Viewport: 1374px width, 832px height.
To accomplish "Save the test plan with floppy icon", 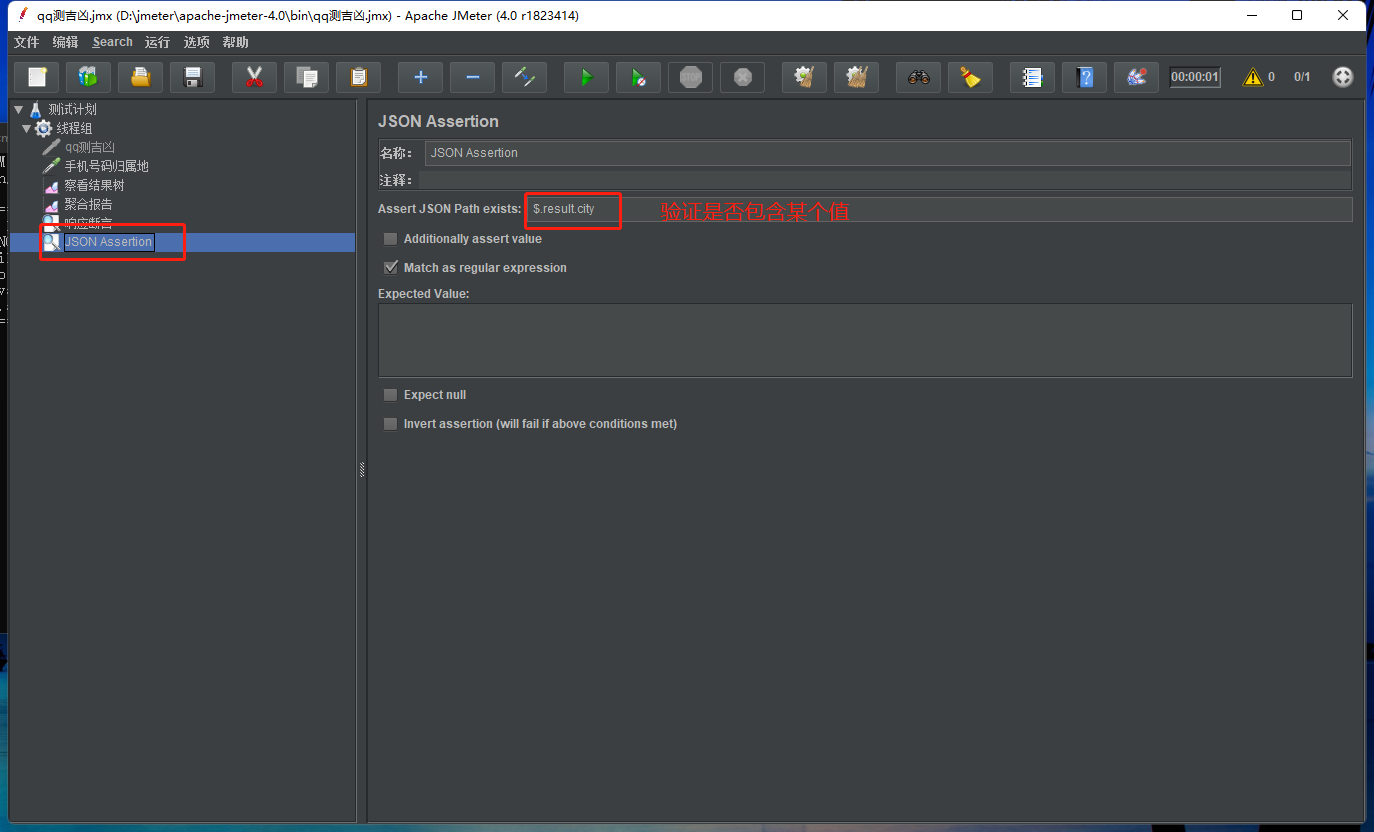I will (x=193, y=77).
